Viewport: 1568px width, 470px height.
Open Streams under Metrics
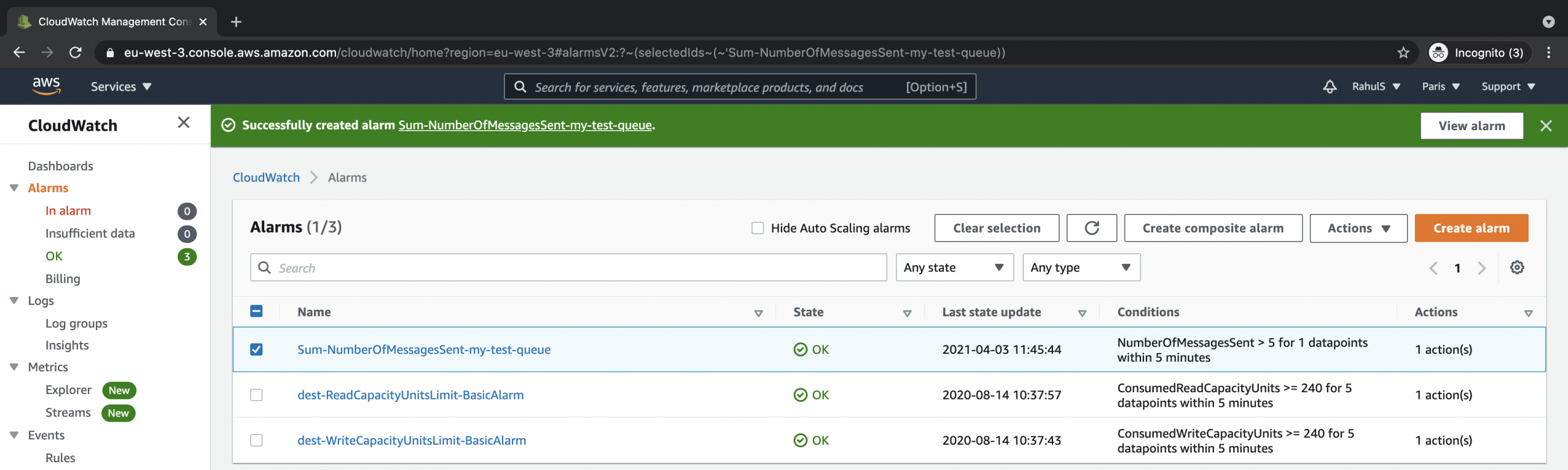(x=68, y=412)
